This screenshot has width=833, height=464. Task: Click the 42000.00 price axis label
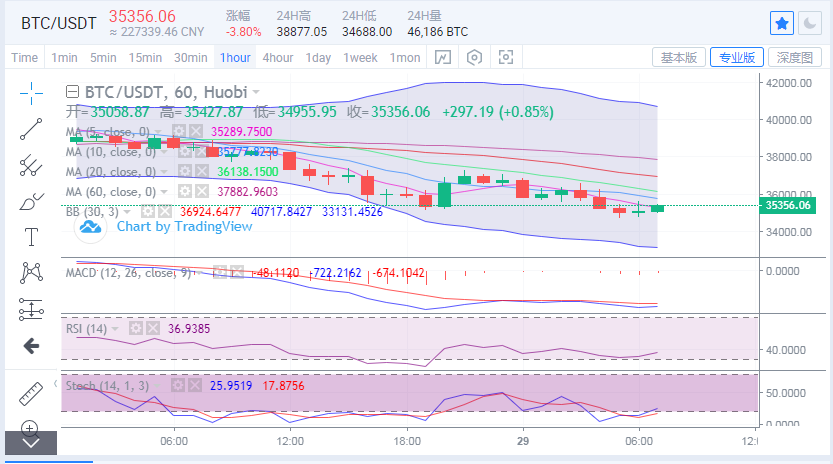(788, 83)
